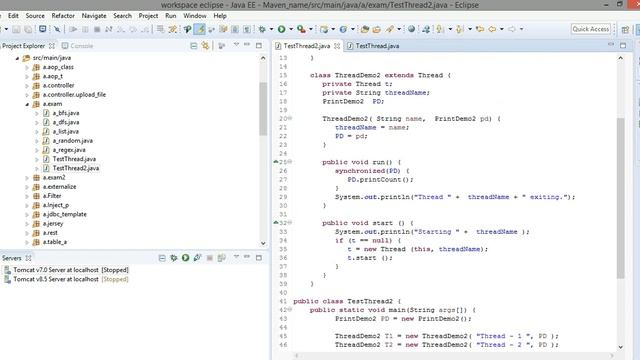This screenshot has height=360, width=640.
Task: Click the editor horizontal scrollbar
Action: [x=453, y=356]
